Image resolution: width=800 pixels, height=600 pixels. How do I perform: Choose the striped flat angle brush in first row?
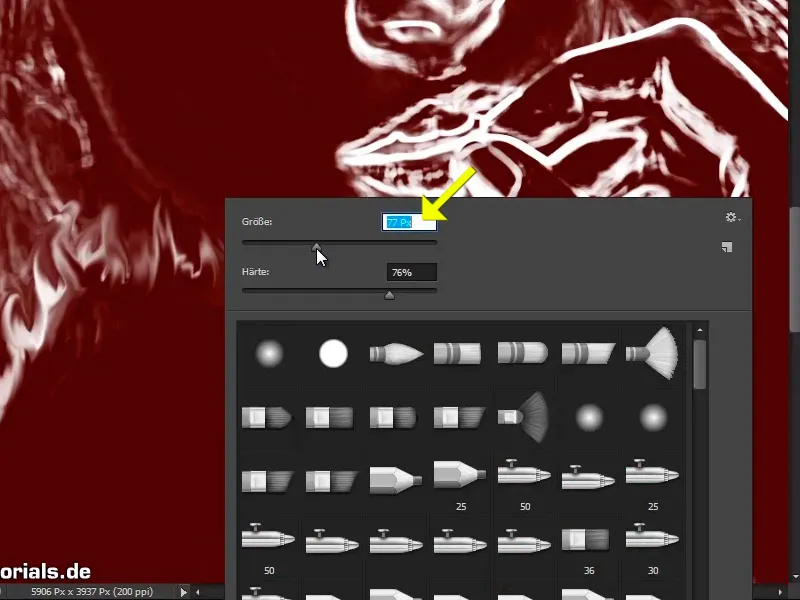click(588, 353)
